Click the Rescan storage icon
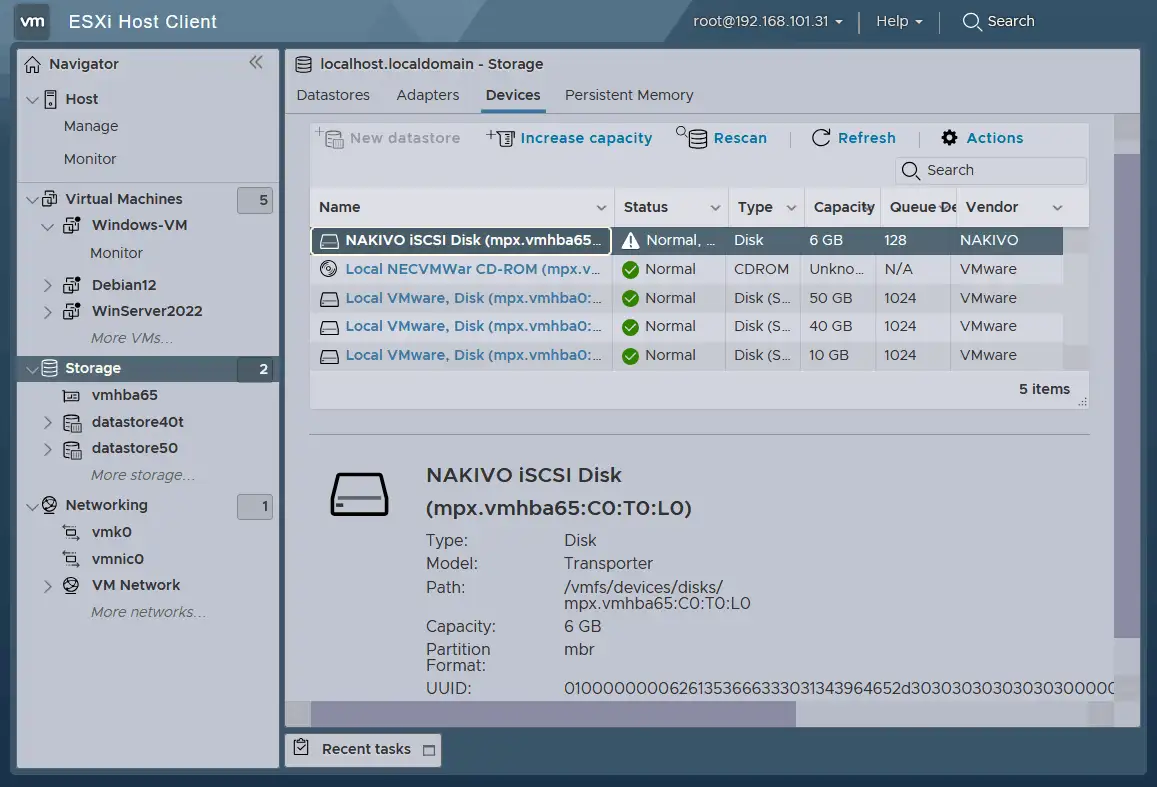 tap(692, 136)
